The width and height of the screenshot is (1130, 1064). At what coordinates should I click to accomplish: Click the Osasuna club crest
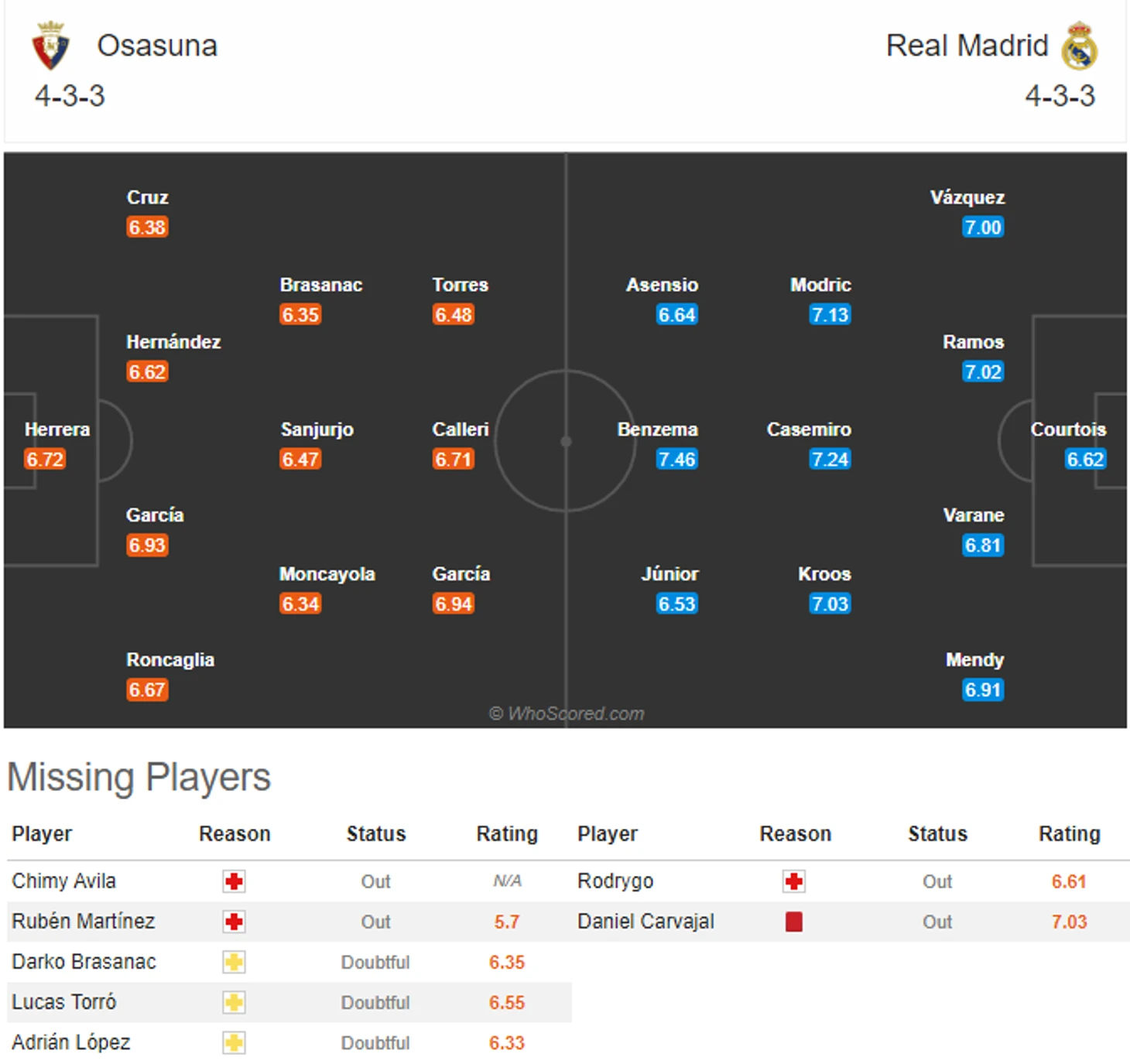[50, 46]
